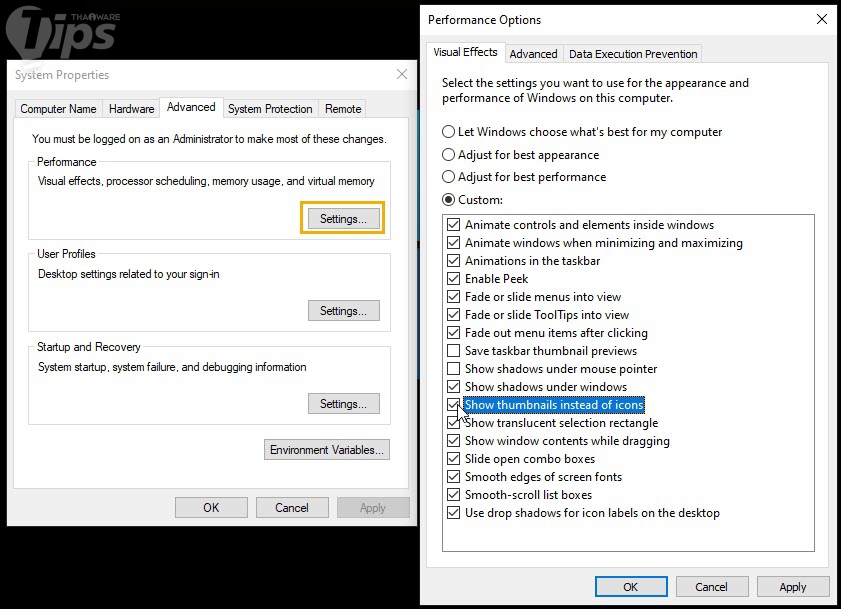Select Let Windows choose what's best option
Screen dimensions: 841x609
coord(448,131)
